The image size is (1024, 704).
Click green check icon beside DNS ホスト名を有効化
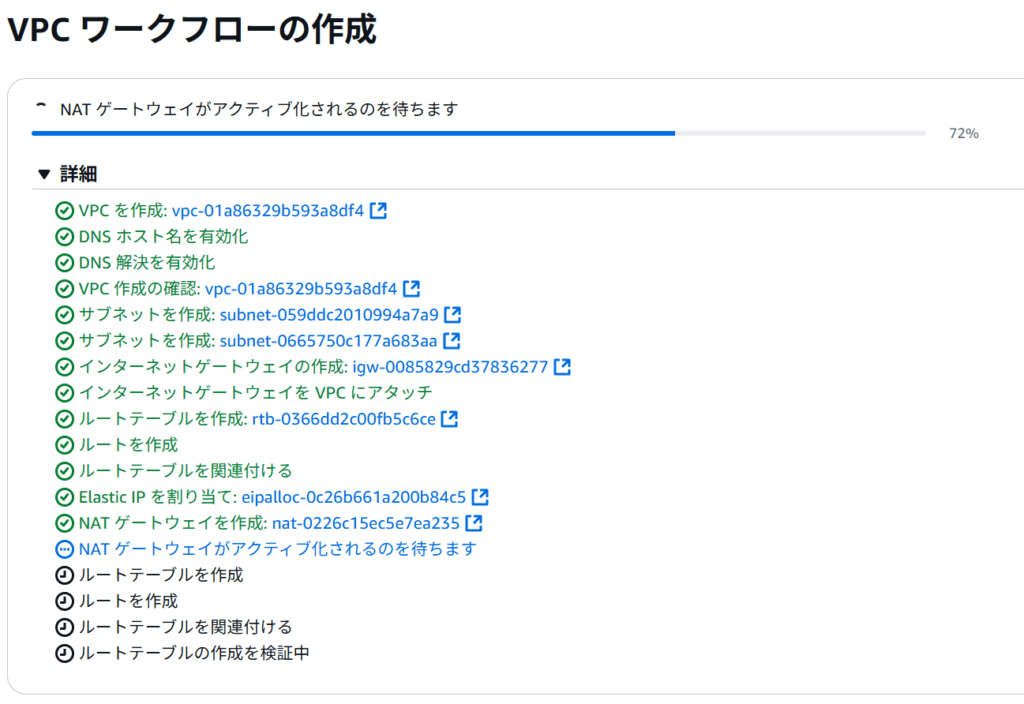[x=65, y=237]
